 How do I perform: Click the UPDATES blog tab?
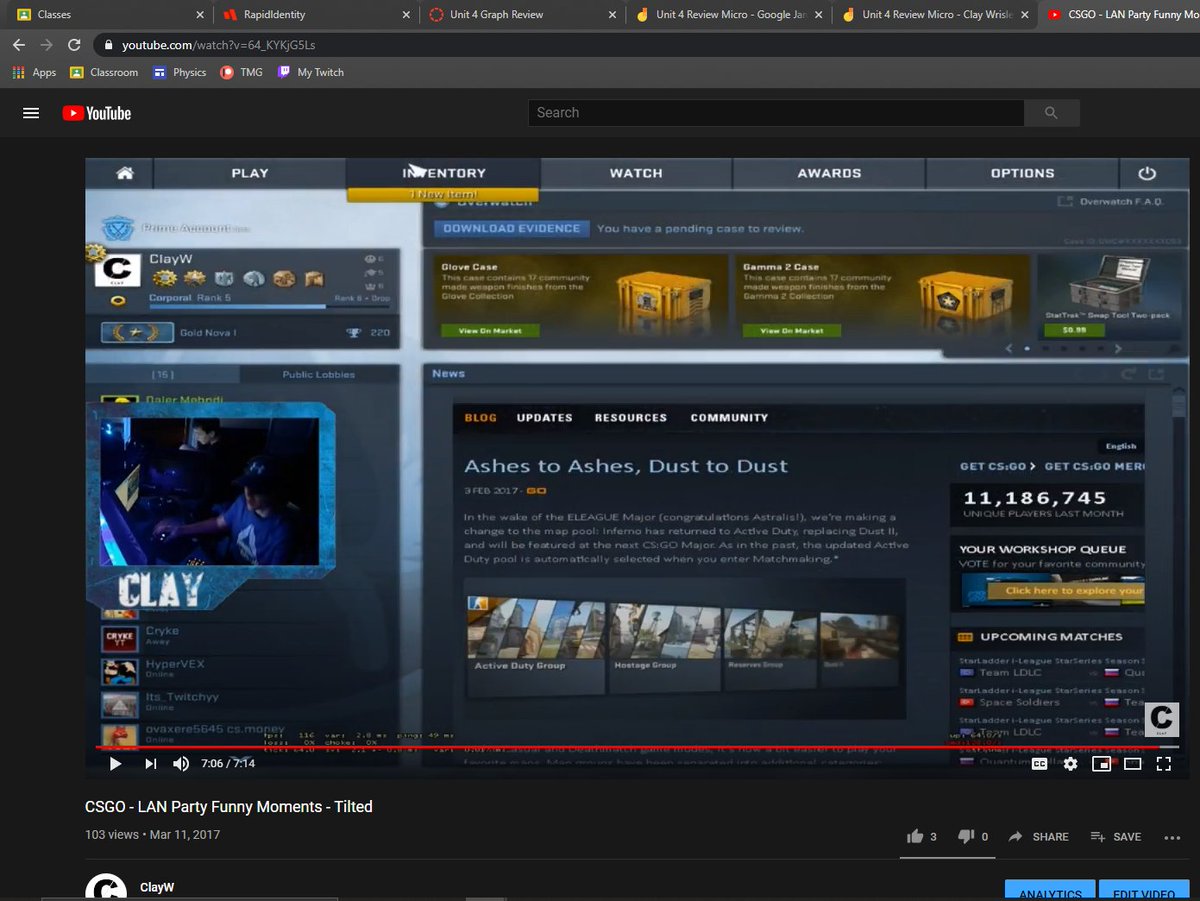(x=544, y=417)
